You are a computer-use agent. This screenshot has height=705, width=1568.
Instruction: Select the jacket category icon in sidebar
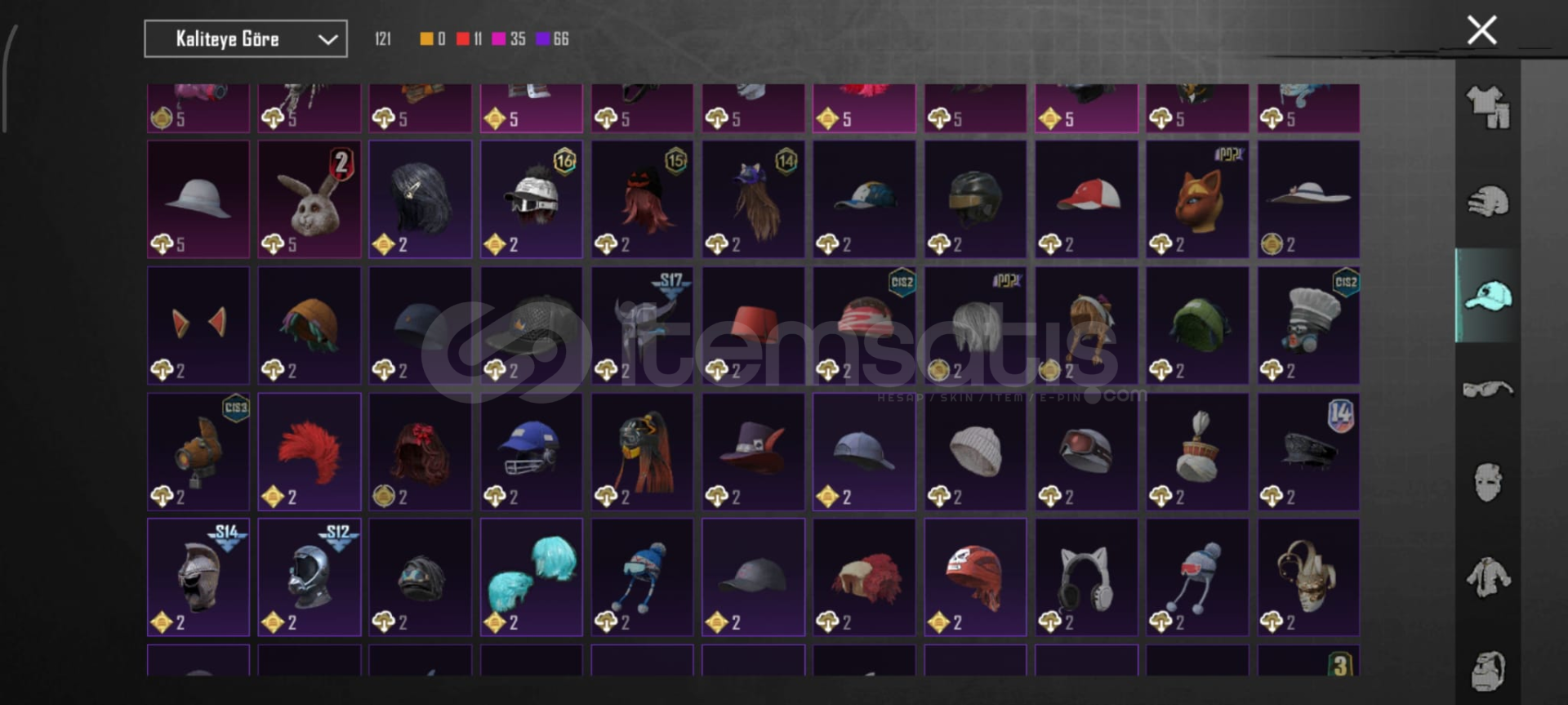coord(1488,577)
